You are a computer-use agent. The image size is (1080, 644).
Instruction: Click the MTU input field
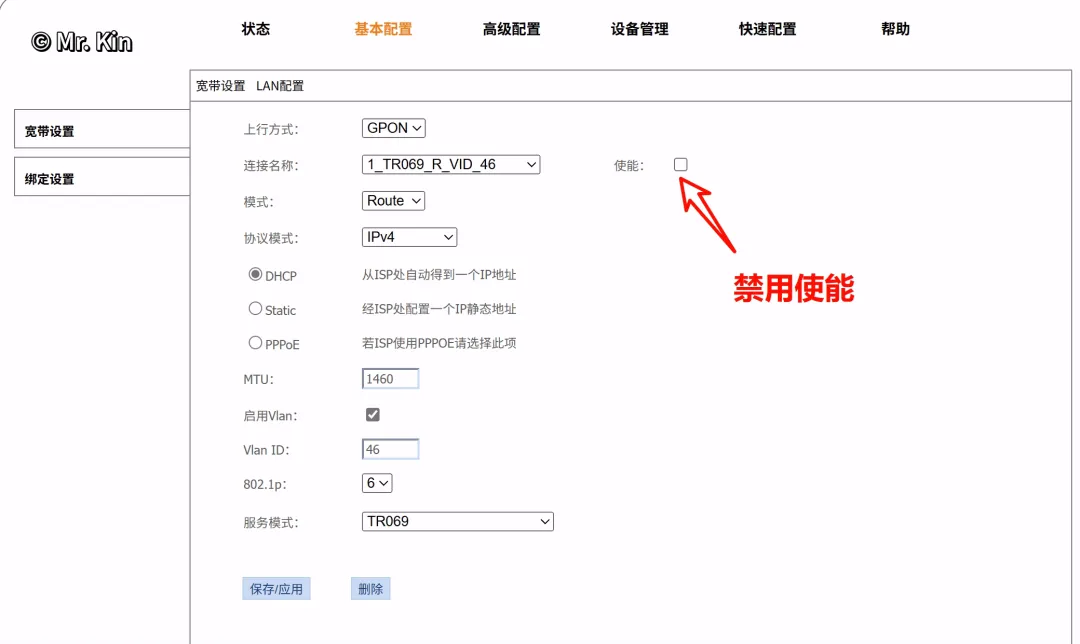[389, 378]
